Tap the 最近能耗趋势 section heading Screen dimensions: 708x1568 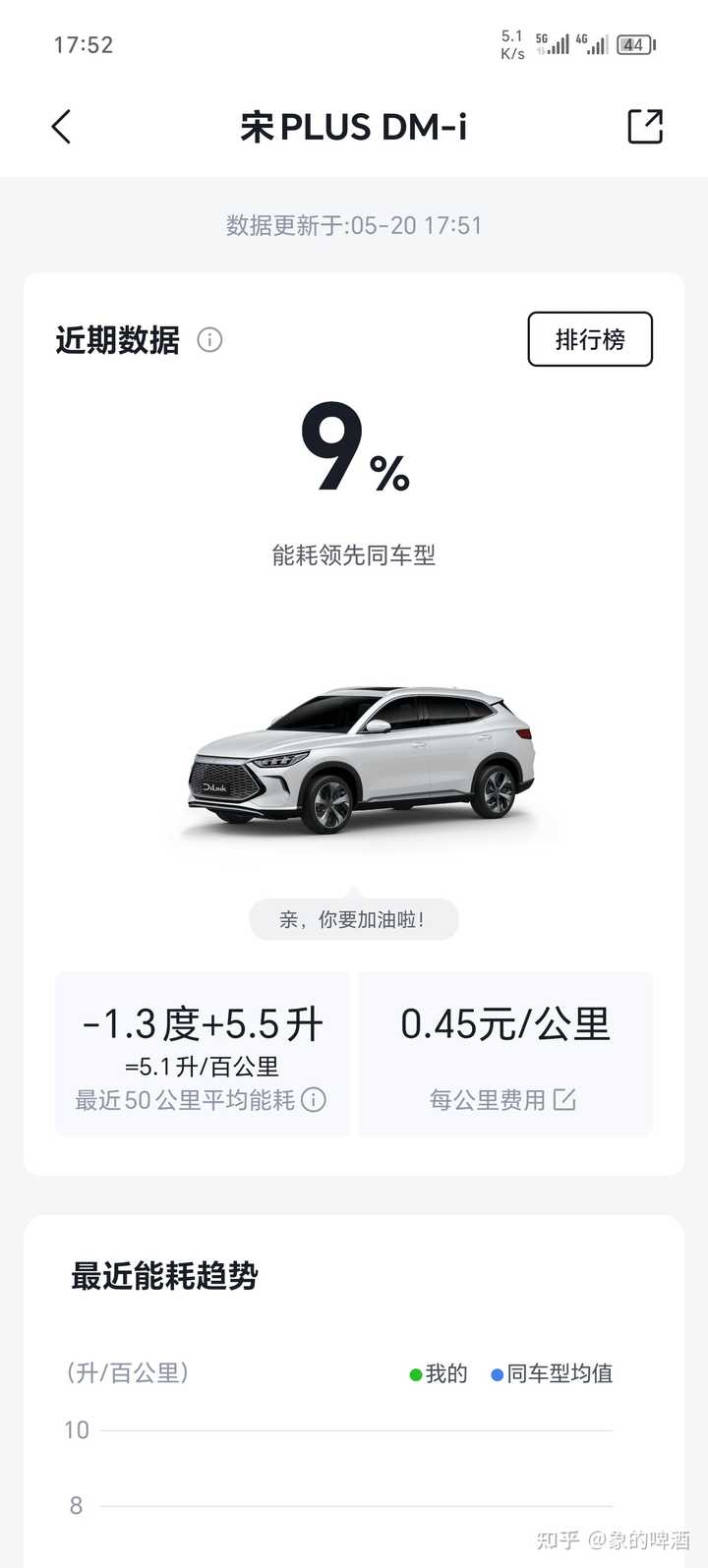(x=164, y=1276)
